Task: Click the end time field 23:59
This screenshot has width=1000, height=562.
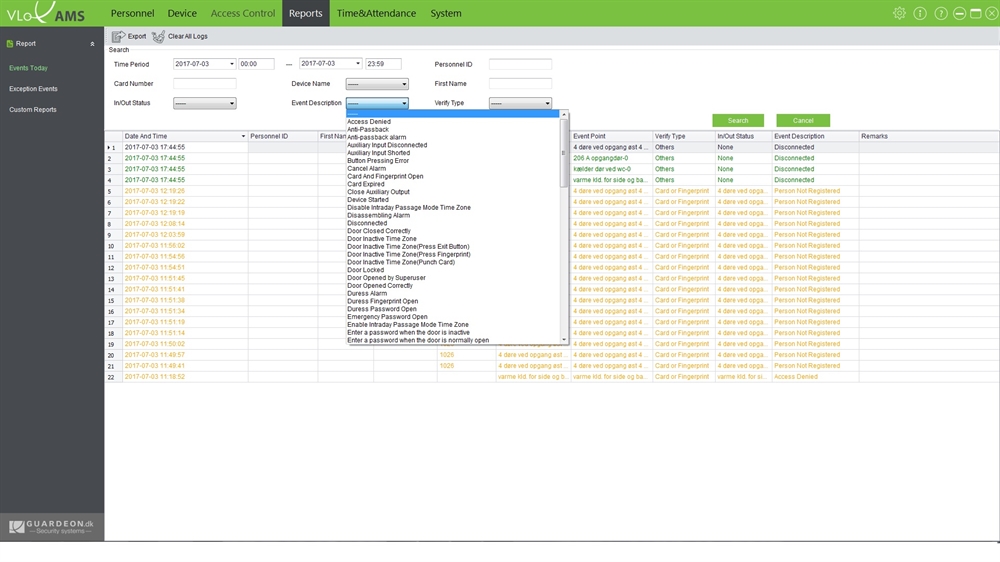Action: tap(383, 64)
